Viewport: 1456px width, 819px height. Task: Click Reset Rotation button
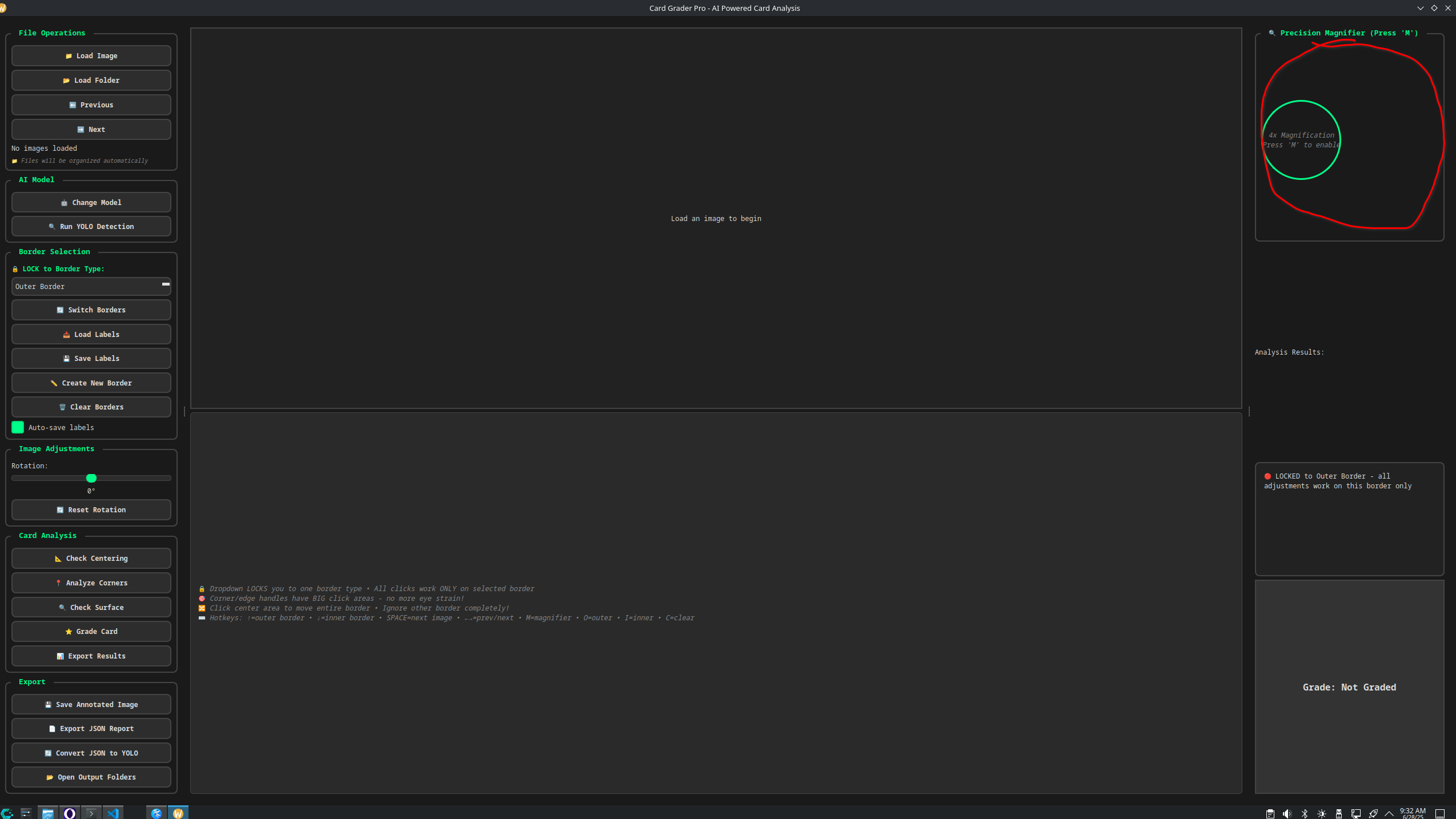[x=91, y=509]
